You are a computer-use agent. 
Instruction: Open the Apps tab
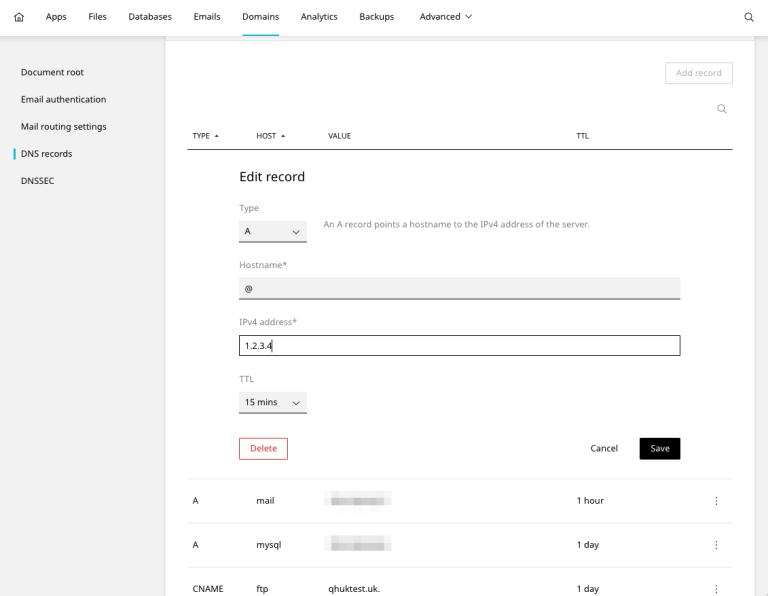[56, 17]
